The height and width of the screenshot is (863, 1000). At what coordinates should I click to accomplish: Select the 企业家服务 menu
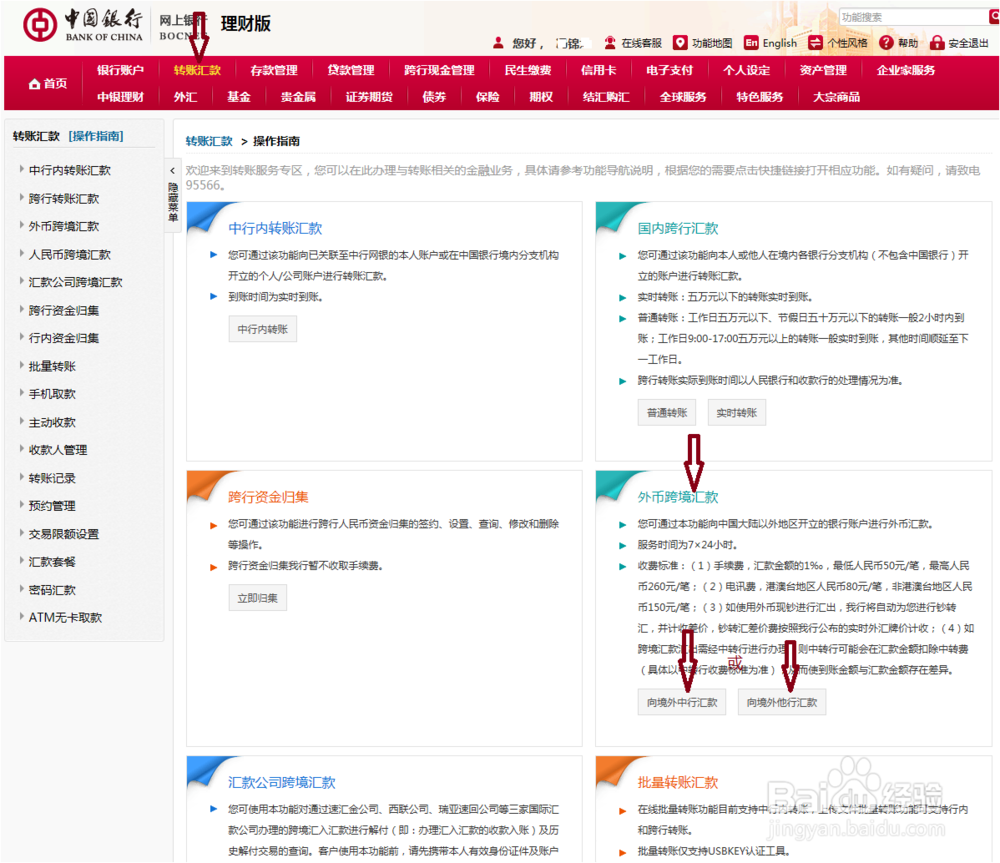pos(906,70)
